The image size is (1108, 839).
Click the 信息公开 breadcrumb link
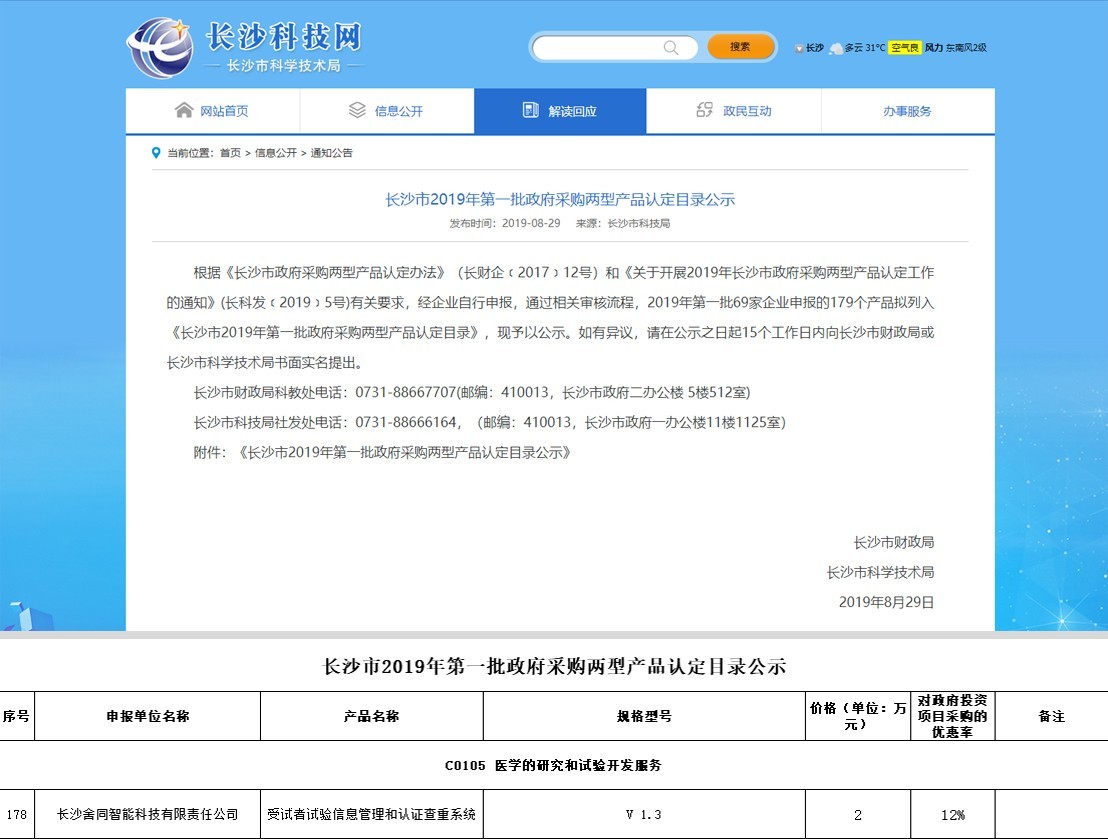(x=275, y=153)
